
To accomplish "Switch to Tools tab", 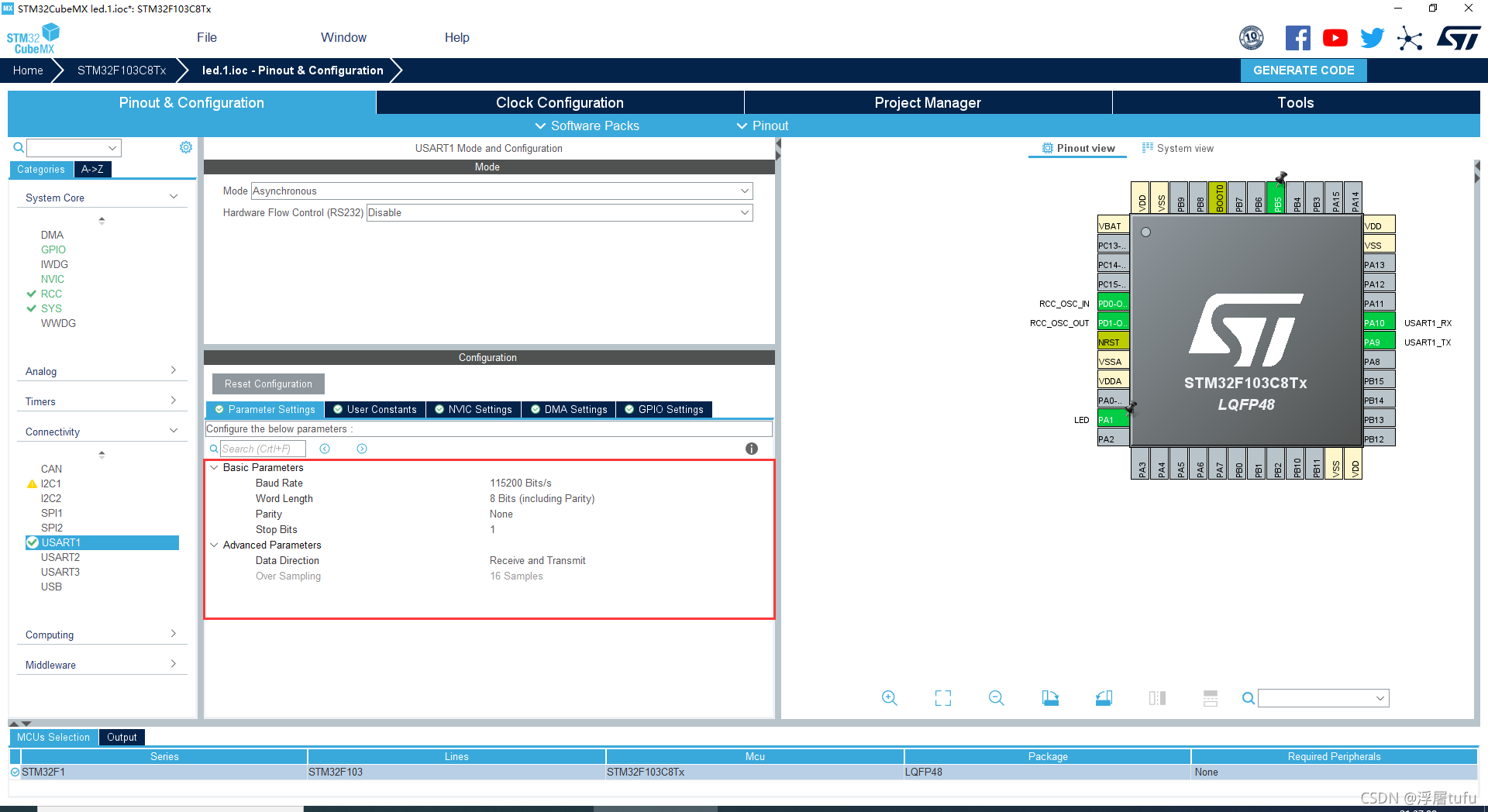I will tap(1296, 102).
